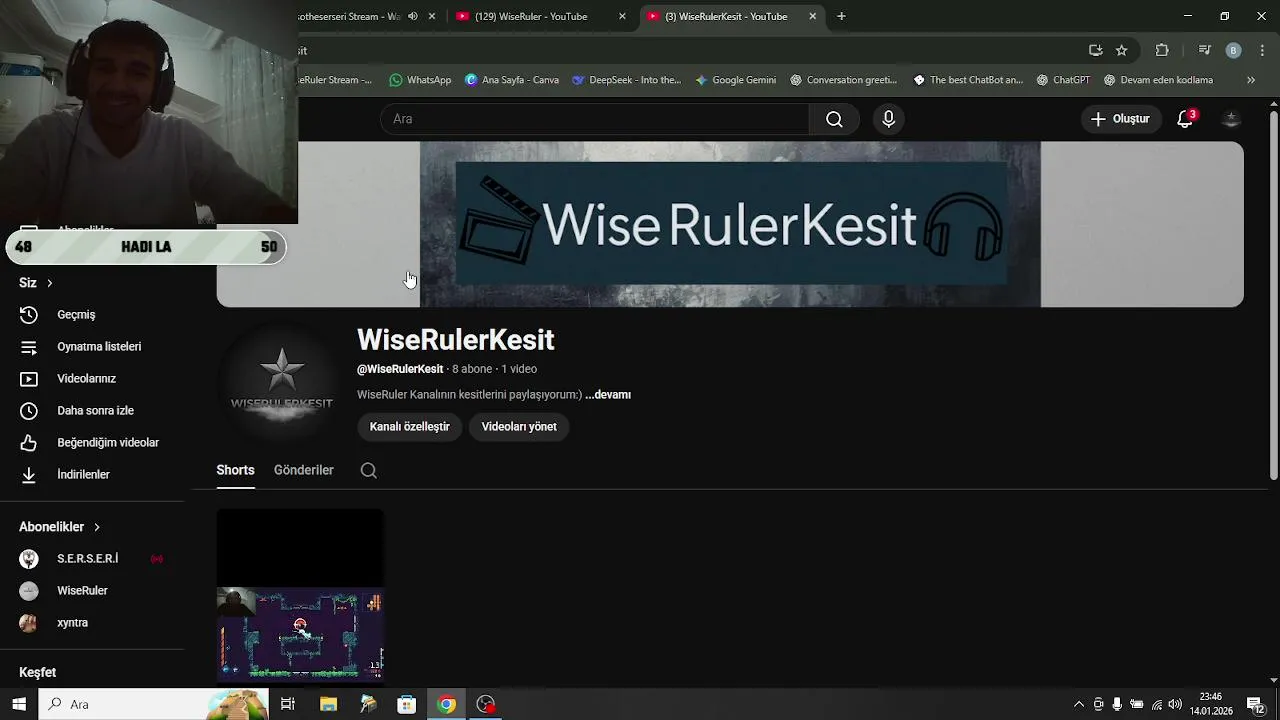Click the YouTube search magnifier button
Image resolution: width=1280 pixels, height=720 pixels.
[834, 119]
